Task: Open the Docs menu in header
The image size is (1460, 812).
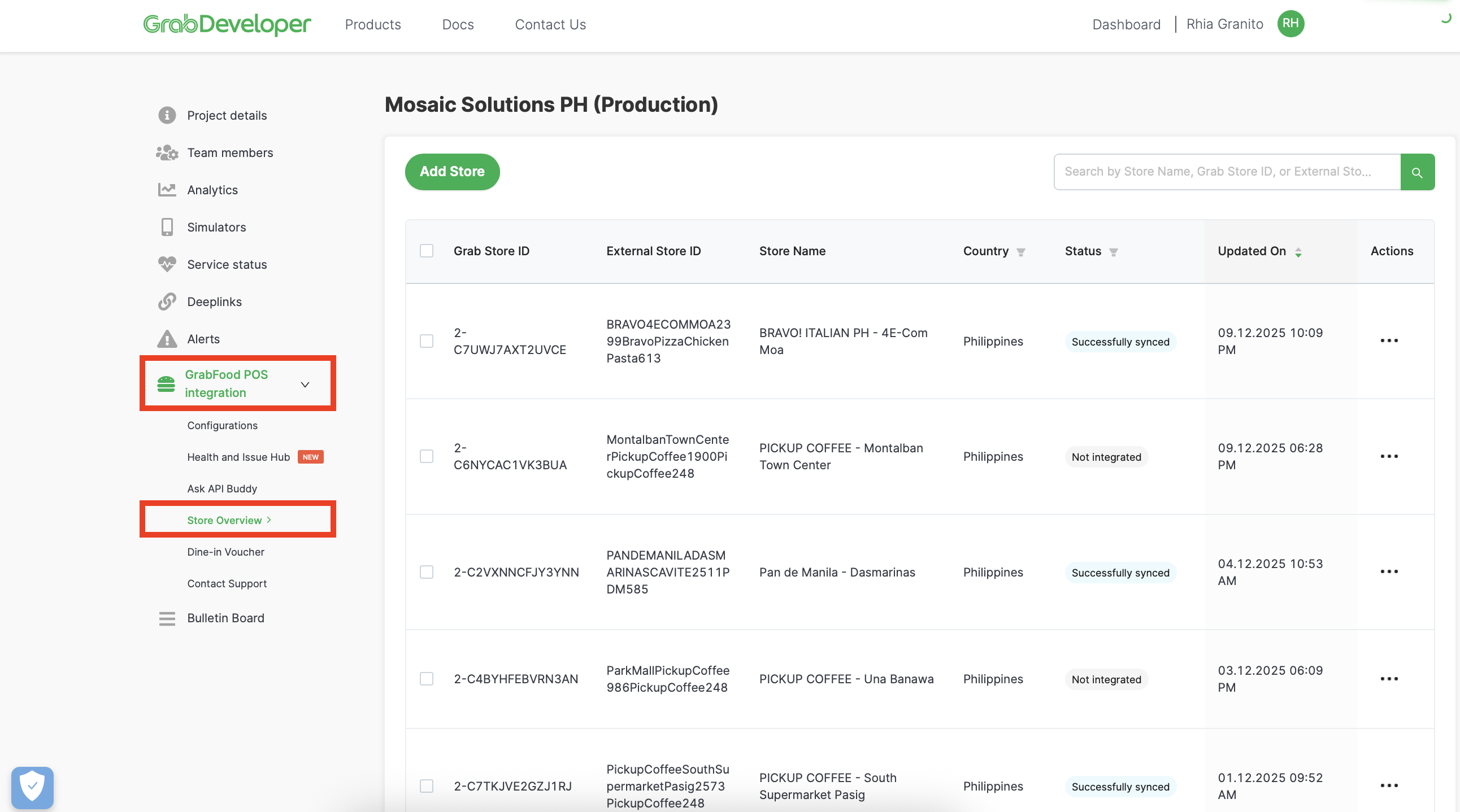Action: coord(458,24)
